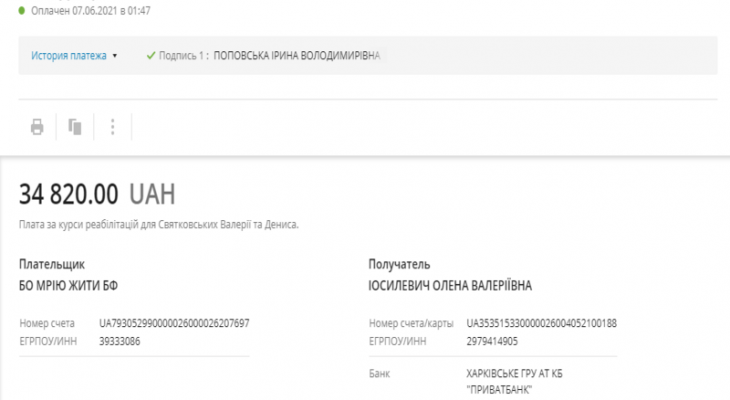Click the dropdown arrow next to История платежа
730x400 pixels.
point(115,56)
